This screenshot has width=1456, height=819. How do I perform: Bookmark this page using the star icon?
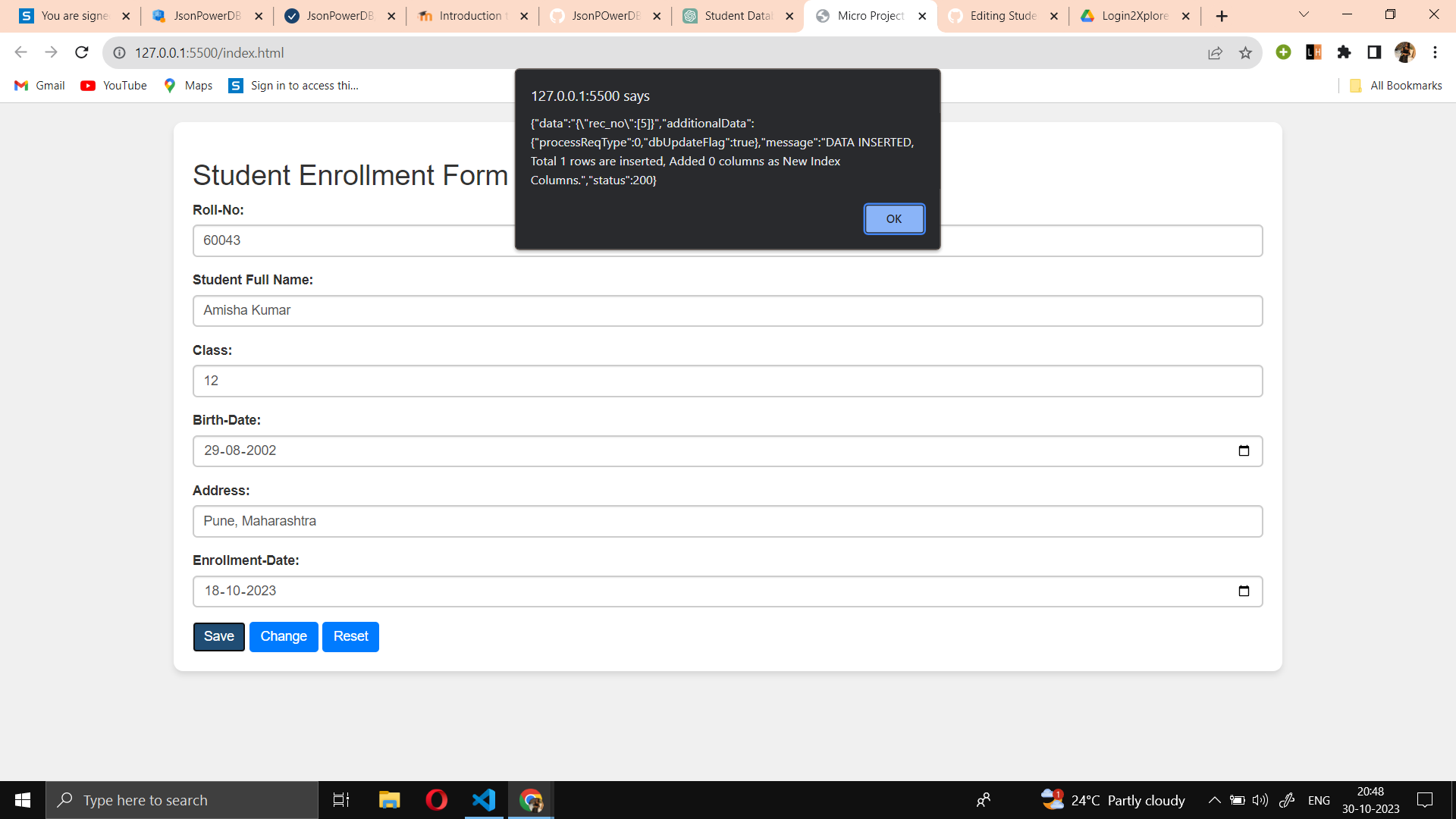point(1246,53)
